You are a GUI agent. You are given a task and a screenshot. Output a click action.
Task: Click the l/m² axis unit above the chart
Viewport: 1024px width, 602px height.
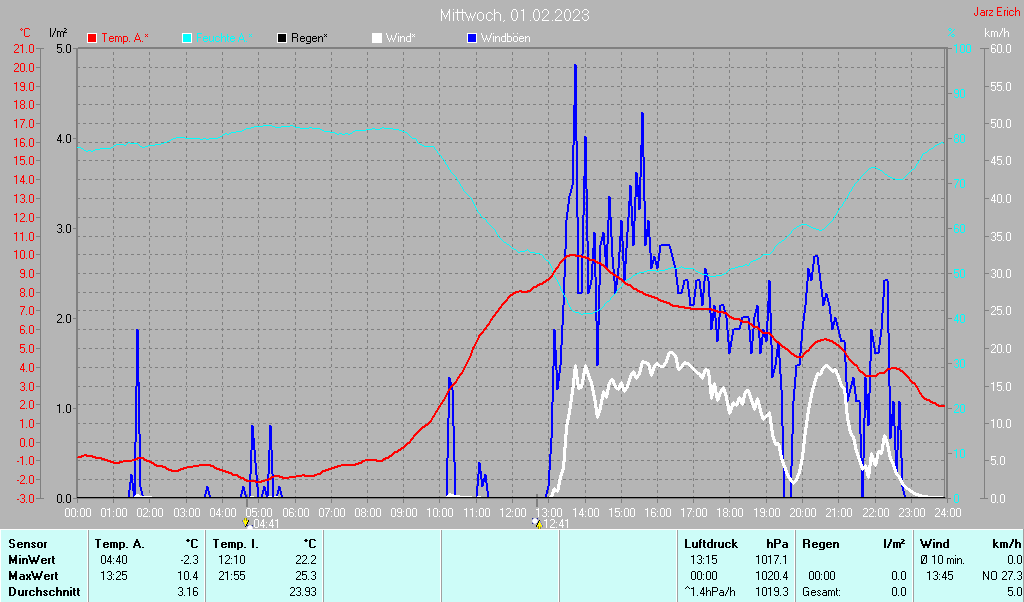pos(58,33)
